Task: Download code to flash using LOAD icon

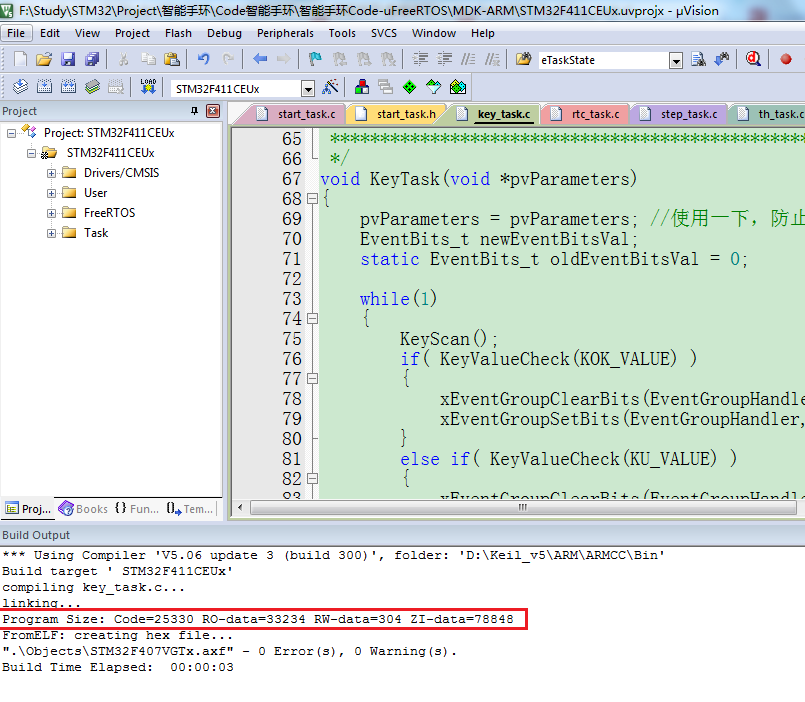Action: click(148, 87)
